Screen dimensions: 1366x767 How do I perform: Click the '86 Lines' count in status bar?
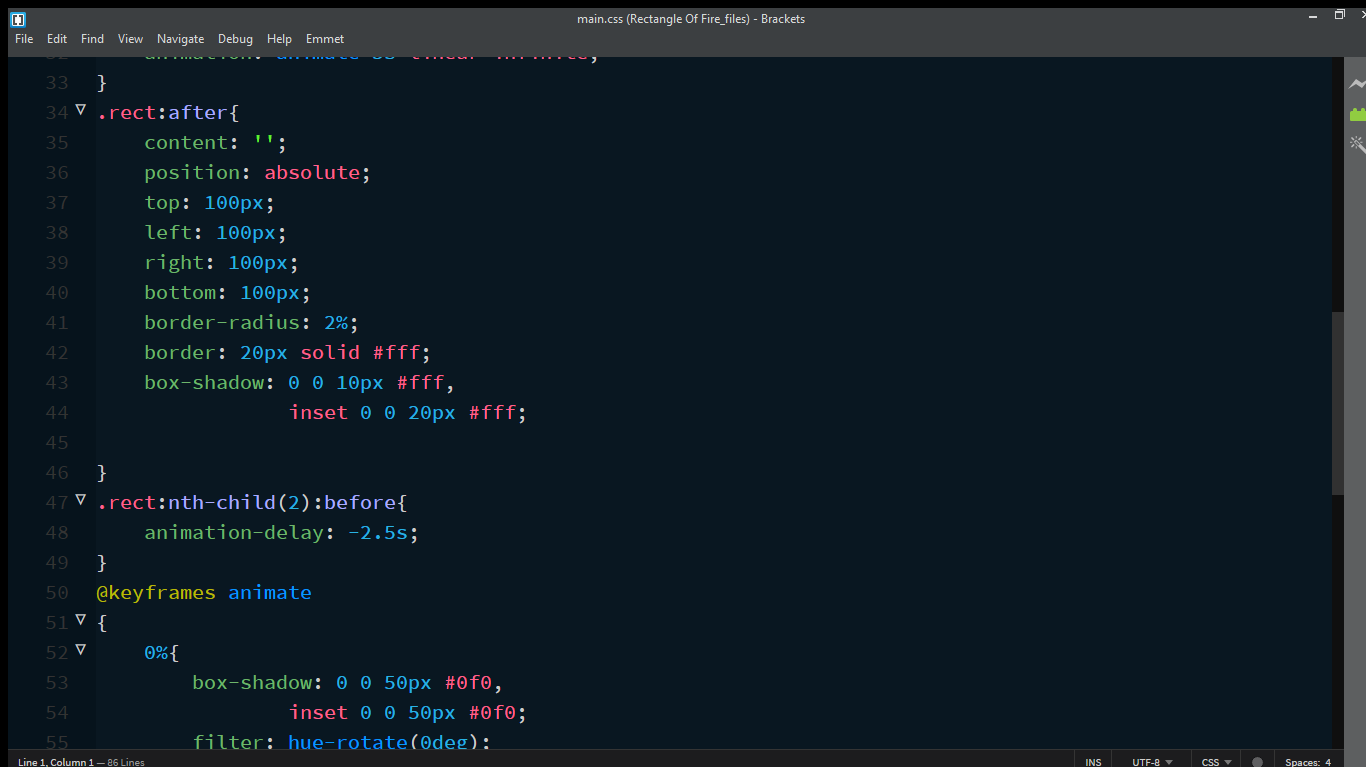[126, 762]
